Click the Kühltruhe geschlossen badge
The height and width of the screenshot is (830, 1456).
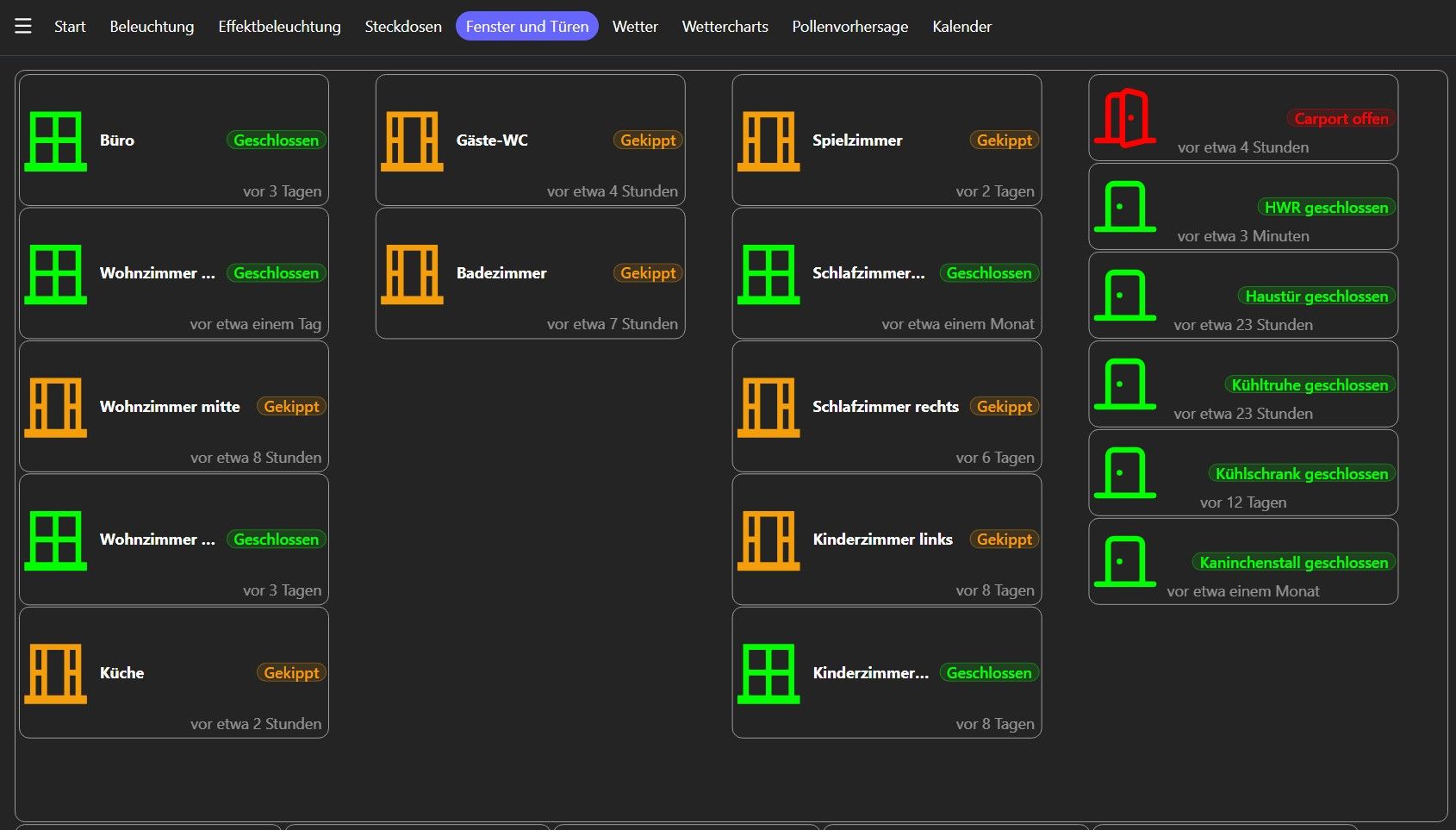1310,385
